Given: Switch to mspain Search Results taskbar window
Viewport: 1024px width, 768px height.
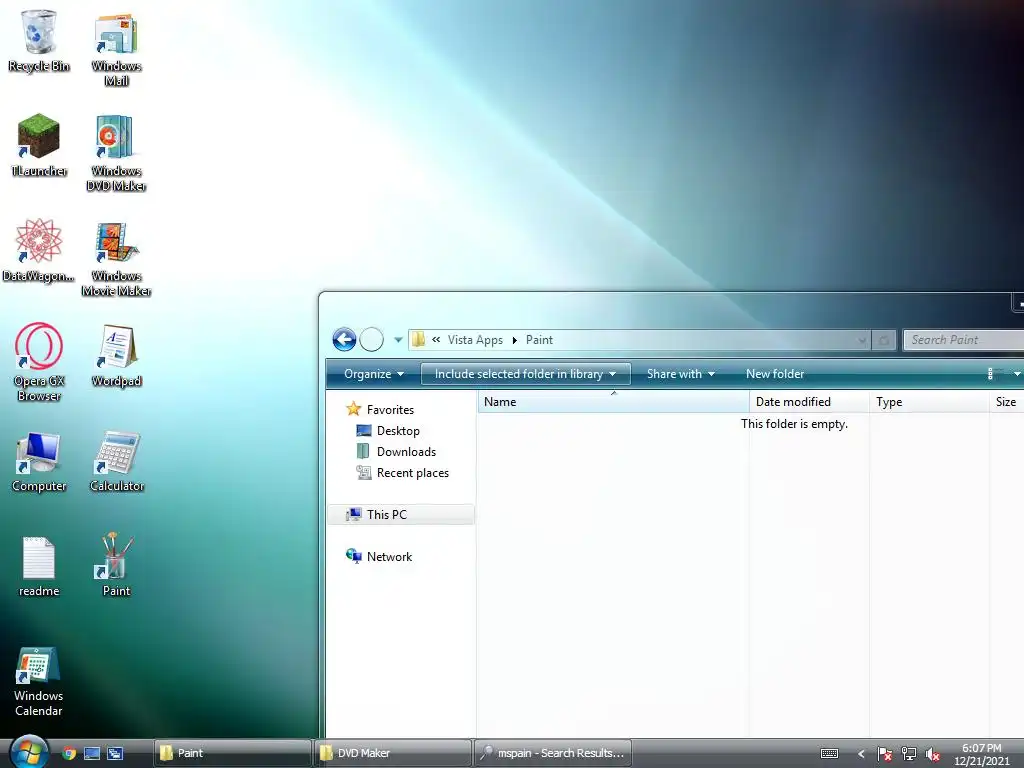Looking at the screenshot, I should (x=553, y=753).
